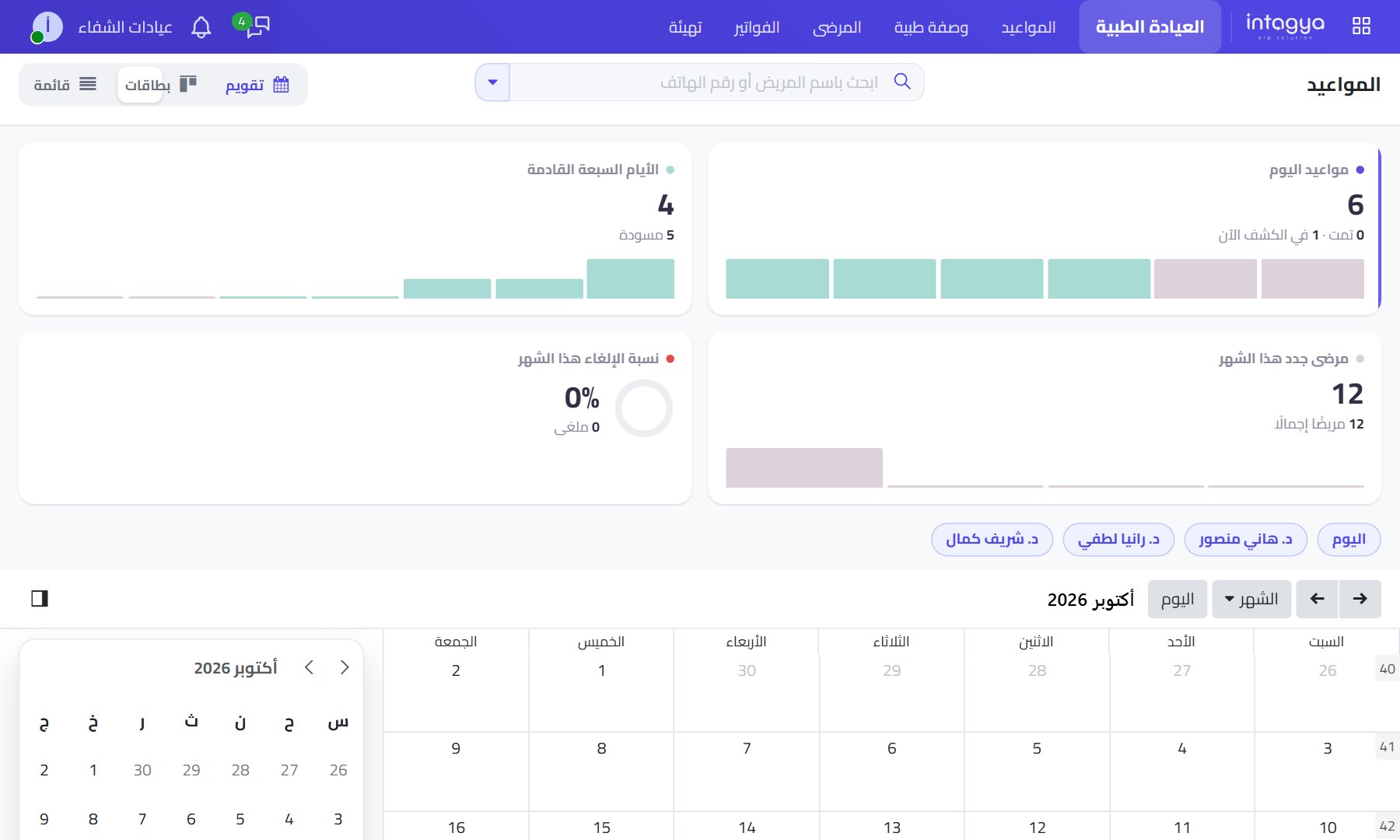Click the cancellation rate donut chart
Viewport: 1400px width, 840px height.
pyautogui.click(x=643, y=408)
